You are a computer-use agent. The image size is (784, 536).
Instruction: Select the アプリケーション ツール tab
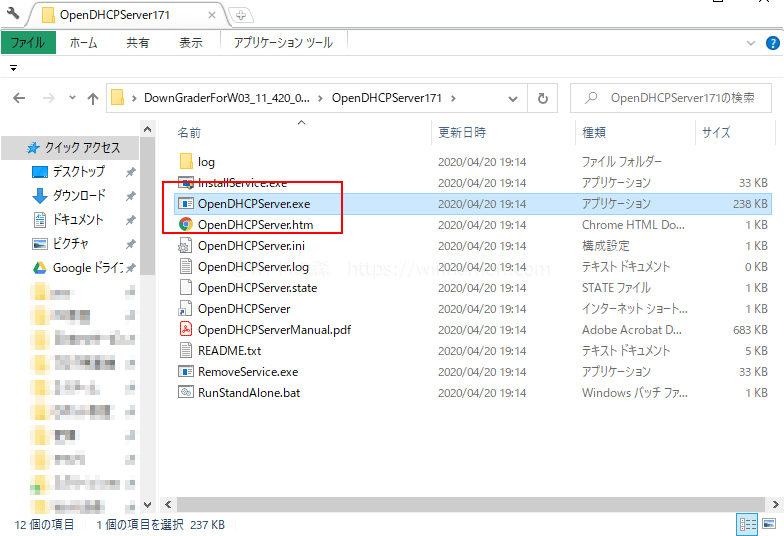pyautogui.click(x=283, y=42)
